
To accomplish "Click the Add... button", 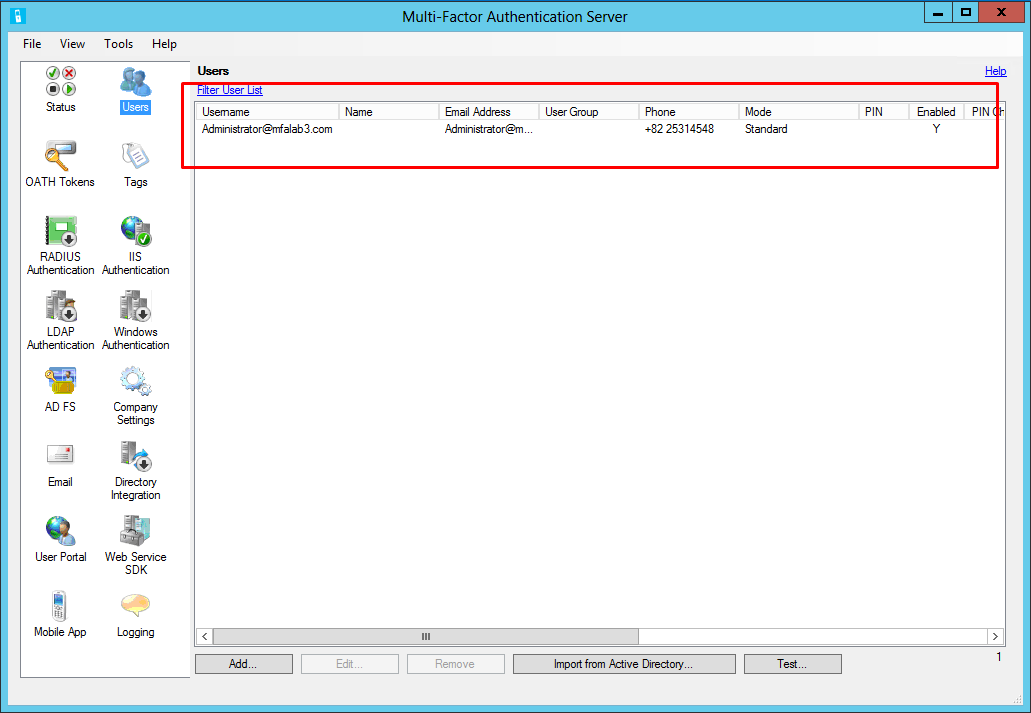I will (243, 664).
